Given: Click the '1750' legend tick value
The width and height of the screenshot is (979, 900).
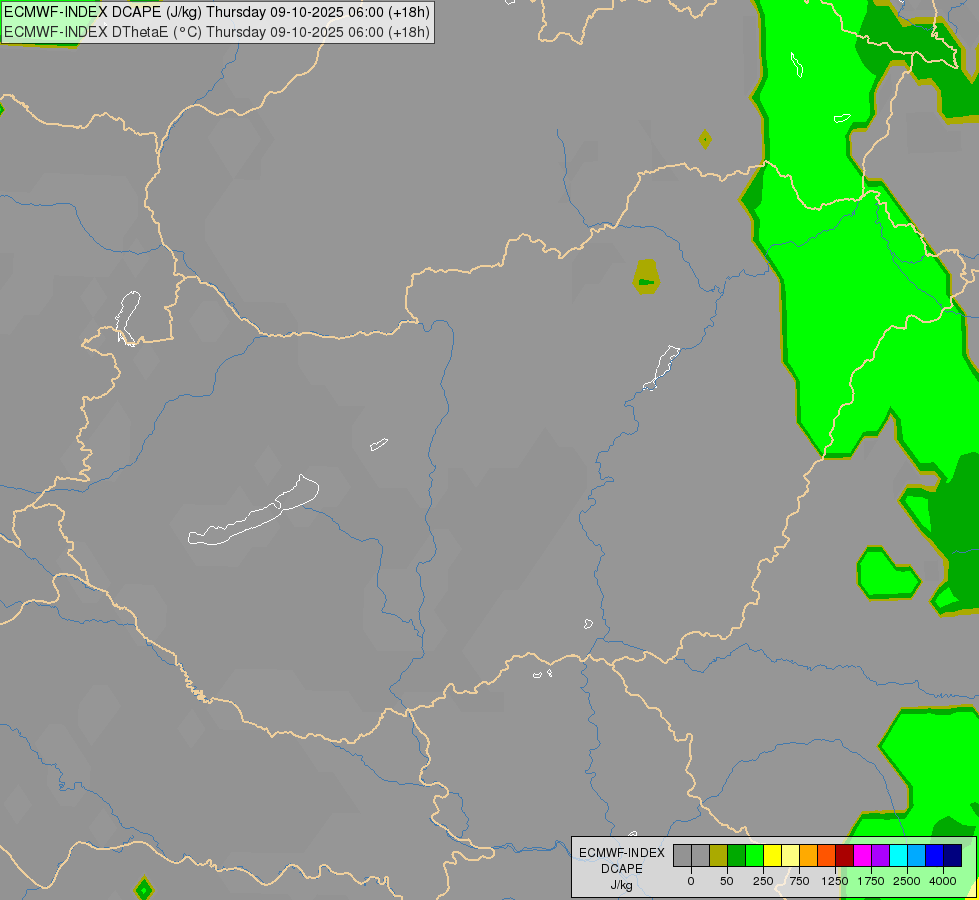Looking at the screenshot, I should (871, 881).
